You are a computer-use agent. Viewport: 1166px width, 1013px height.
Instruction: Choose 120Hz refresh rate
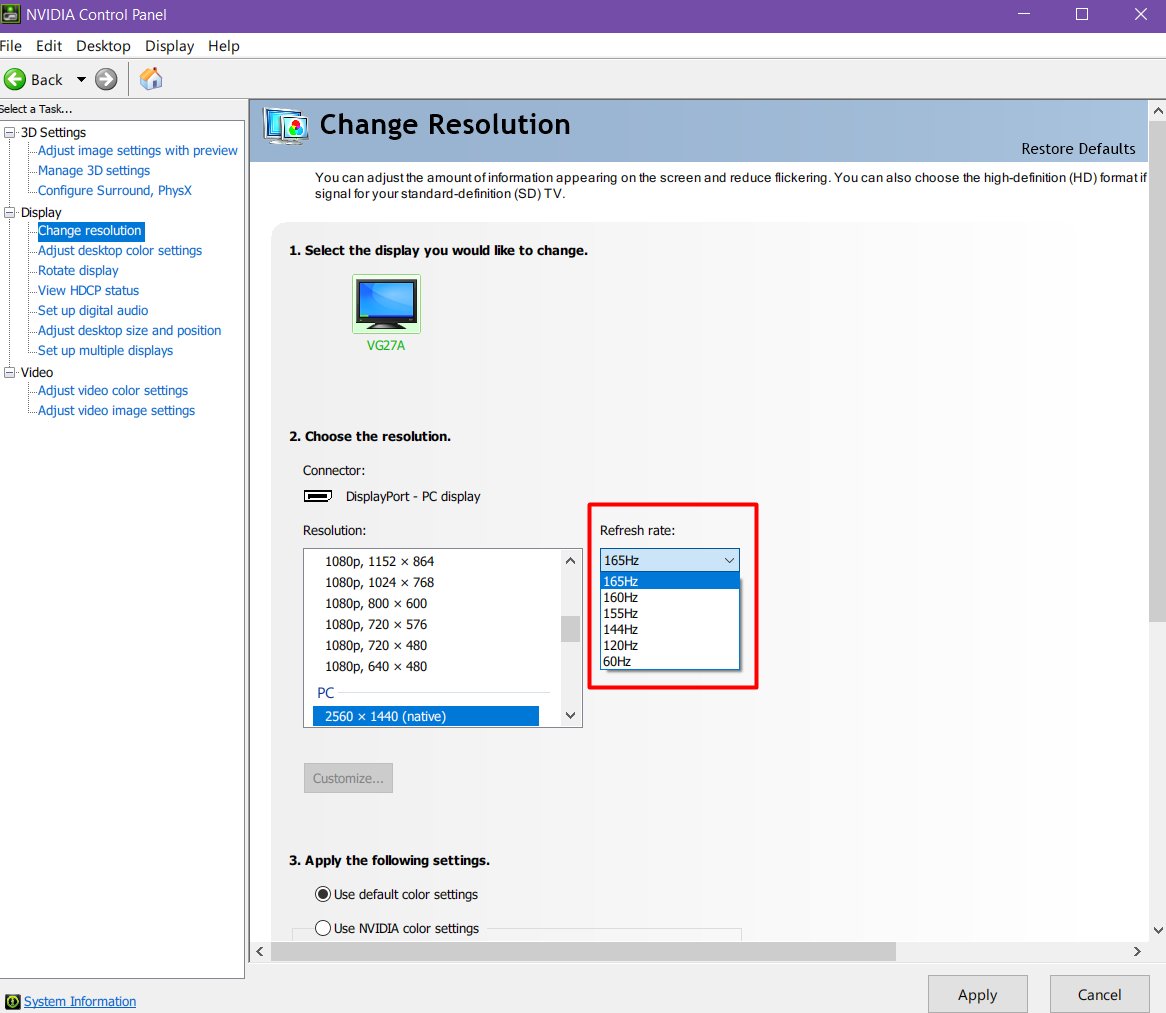[x=670, y=646]
